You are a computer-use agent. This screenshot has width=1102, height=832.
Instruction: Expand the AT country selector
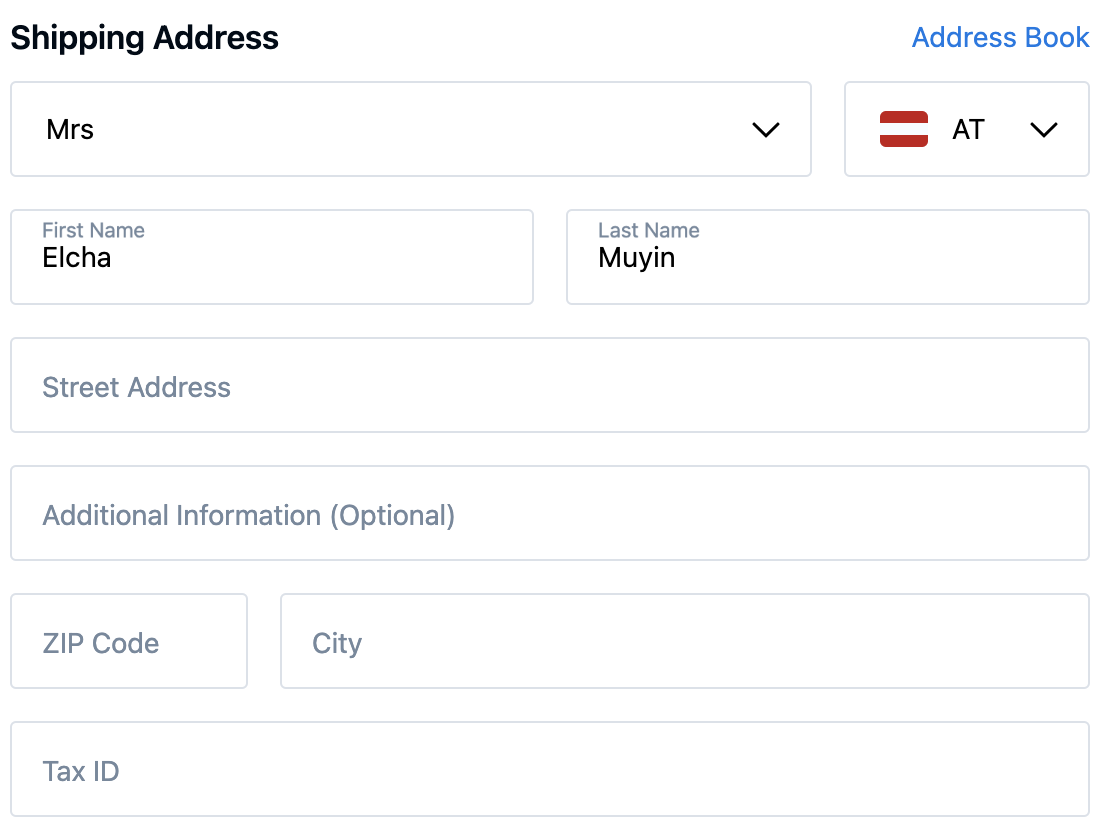tap(966, 130)
